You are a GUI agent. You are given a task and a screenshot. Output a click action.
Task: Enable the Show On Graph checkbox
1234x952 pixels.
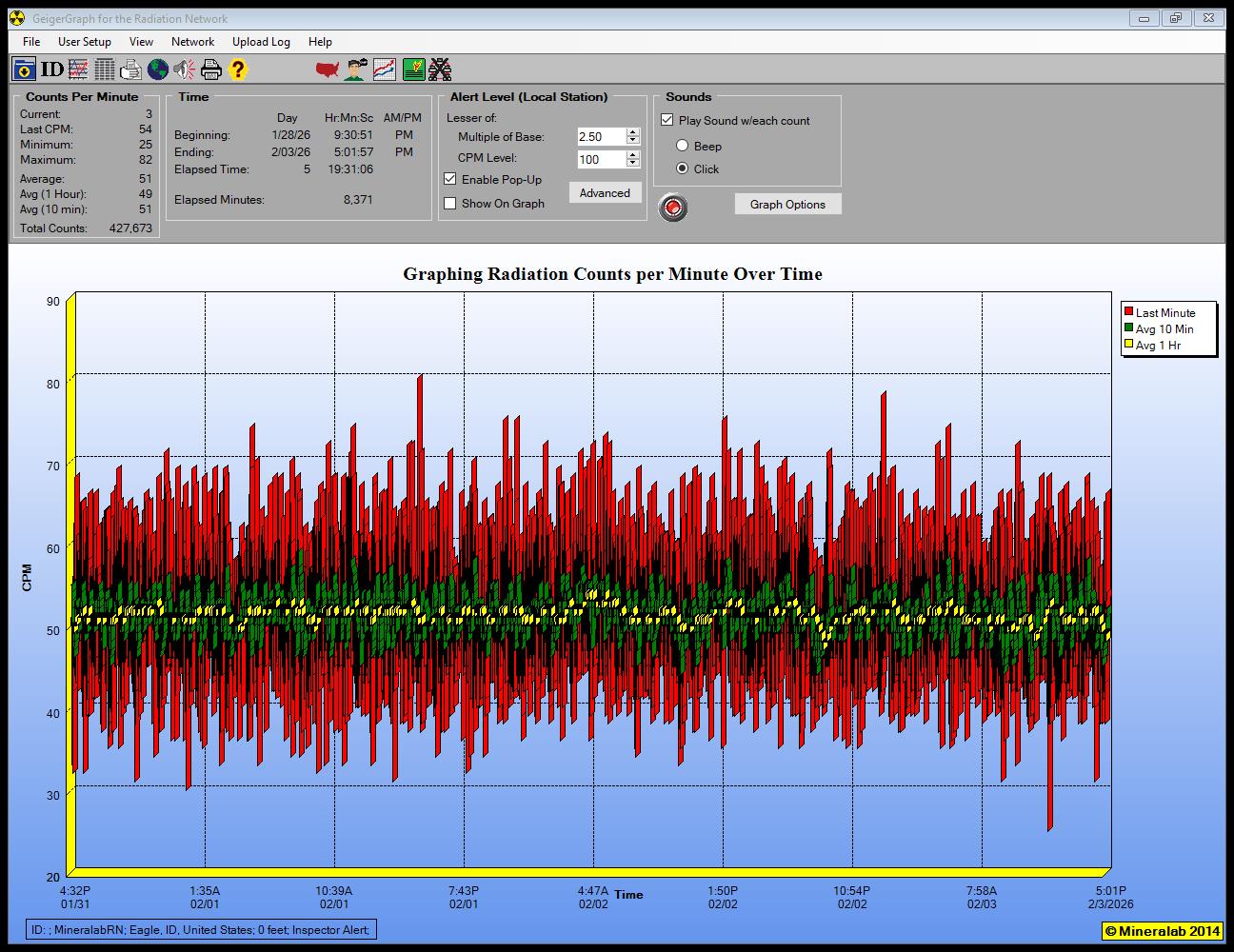click(450, 203)
